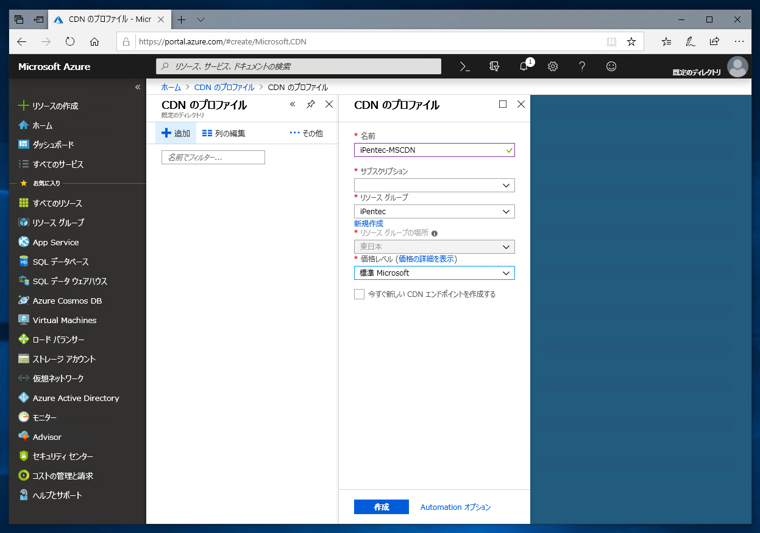
Task: Open the notifications bell
Action: [x=524, y=66]
